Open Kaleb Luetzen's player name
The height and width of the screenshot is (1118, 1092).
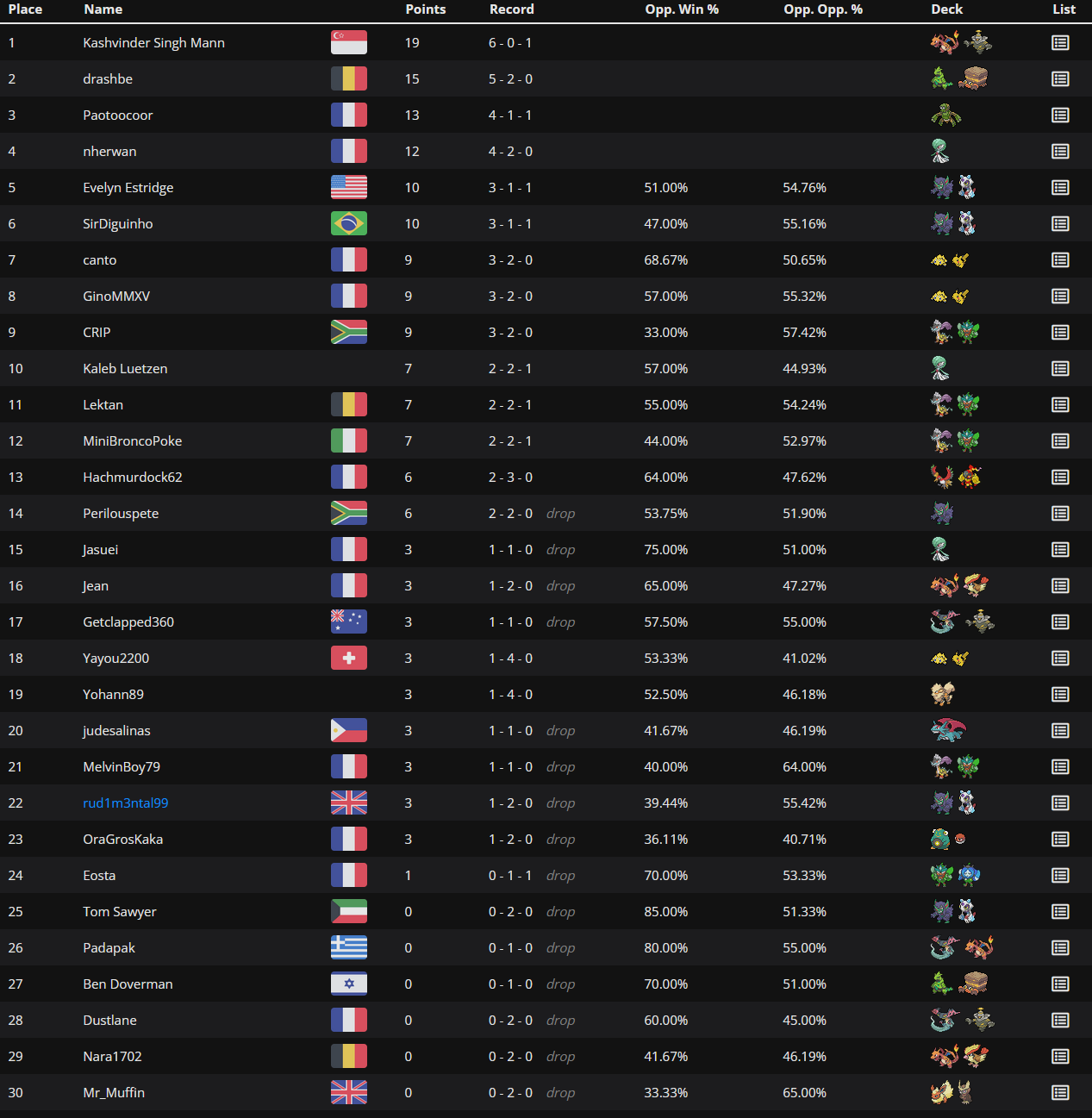(x=125, y=369)
